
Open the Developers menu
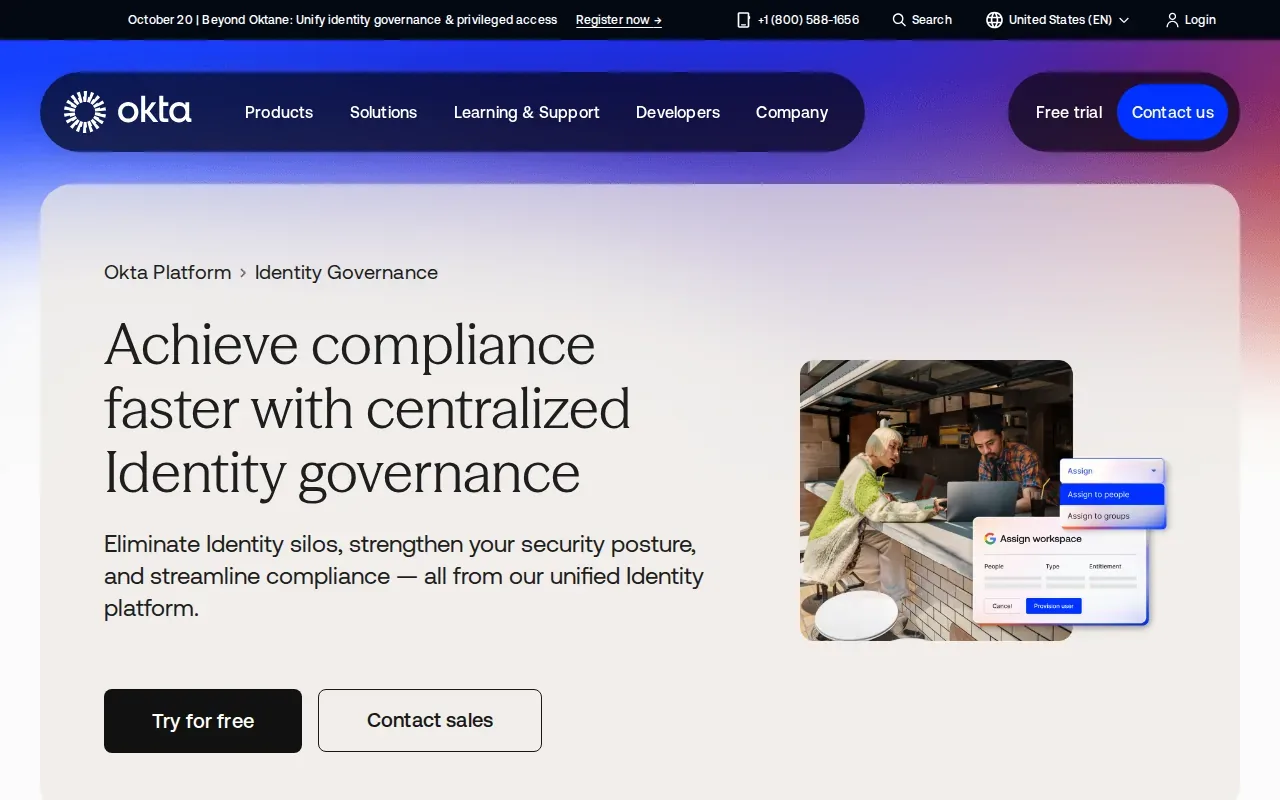point(678,112)
